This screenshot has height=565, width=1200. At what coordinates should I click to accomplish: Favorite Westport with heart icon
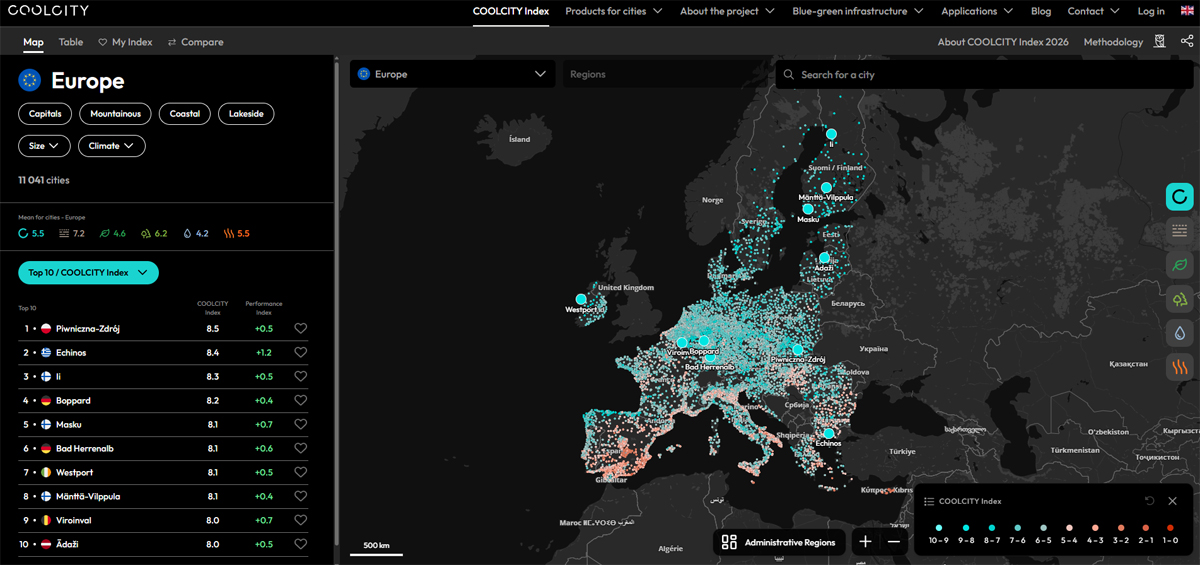tap(300, 473)
